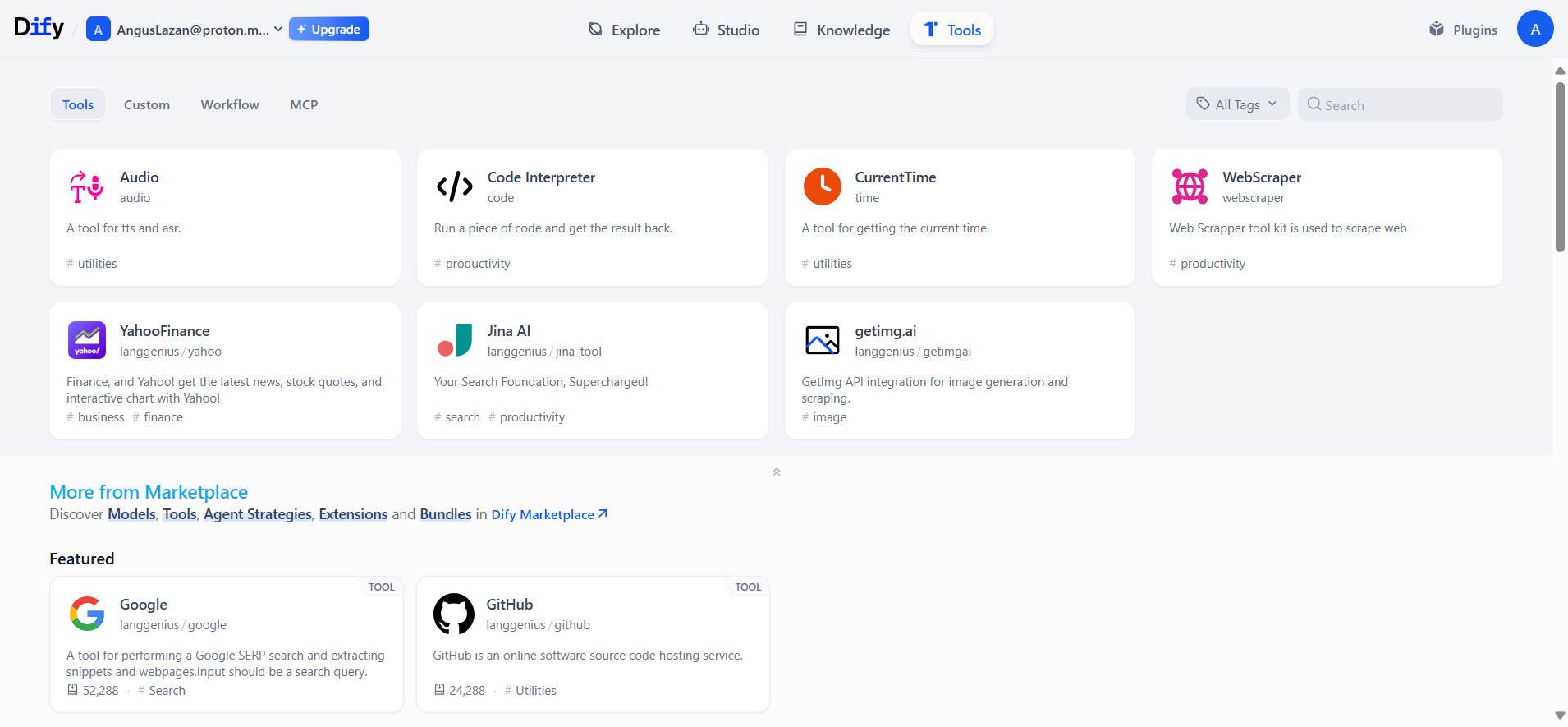Viewport: 1568px width, 727px height.
Task: Click the tag icon in All Tags
Action: [x=1203, y=104]
